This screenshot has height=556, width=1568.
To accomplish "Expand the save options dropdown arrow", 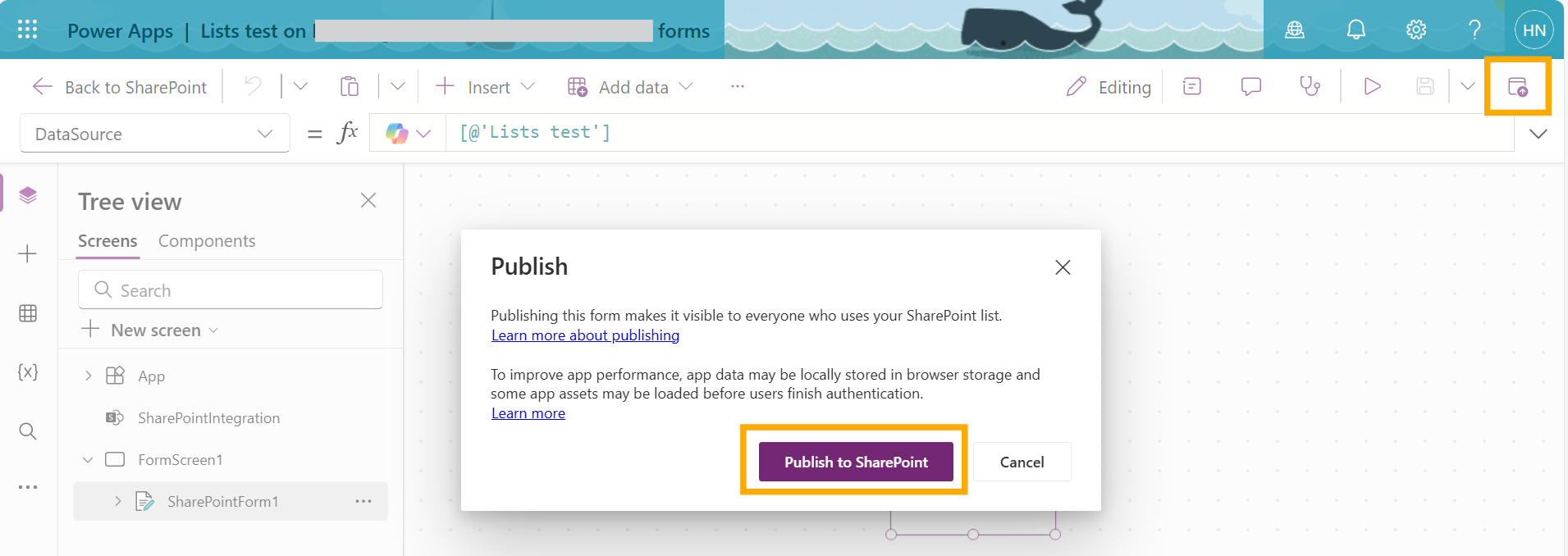I will [x=1468, y=86].
